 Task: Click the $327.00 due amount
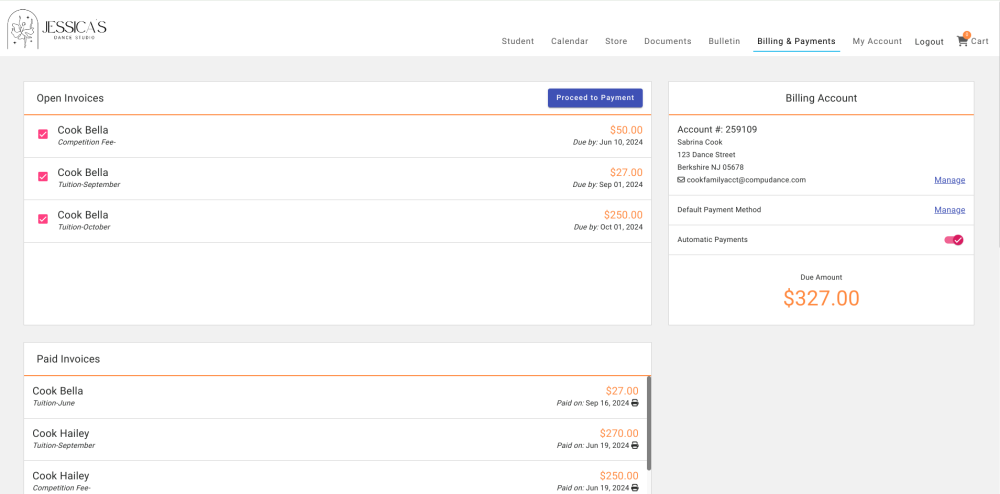click(x=821, y=298)
